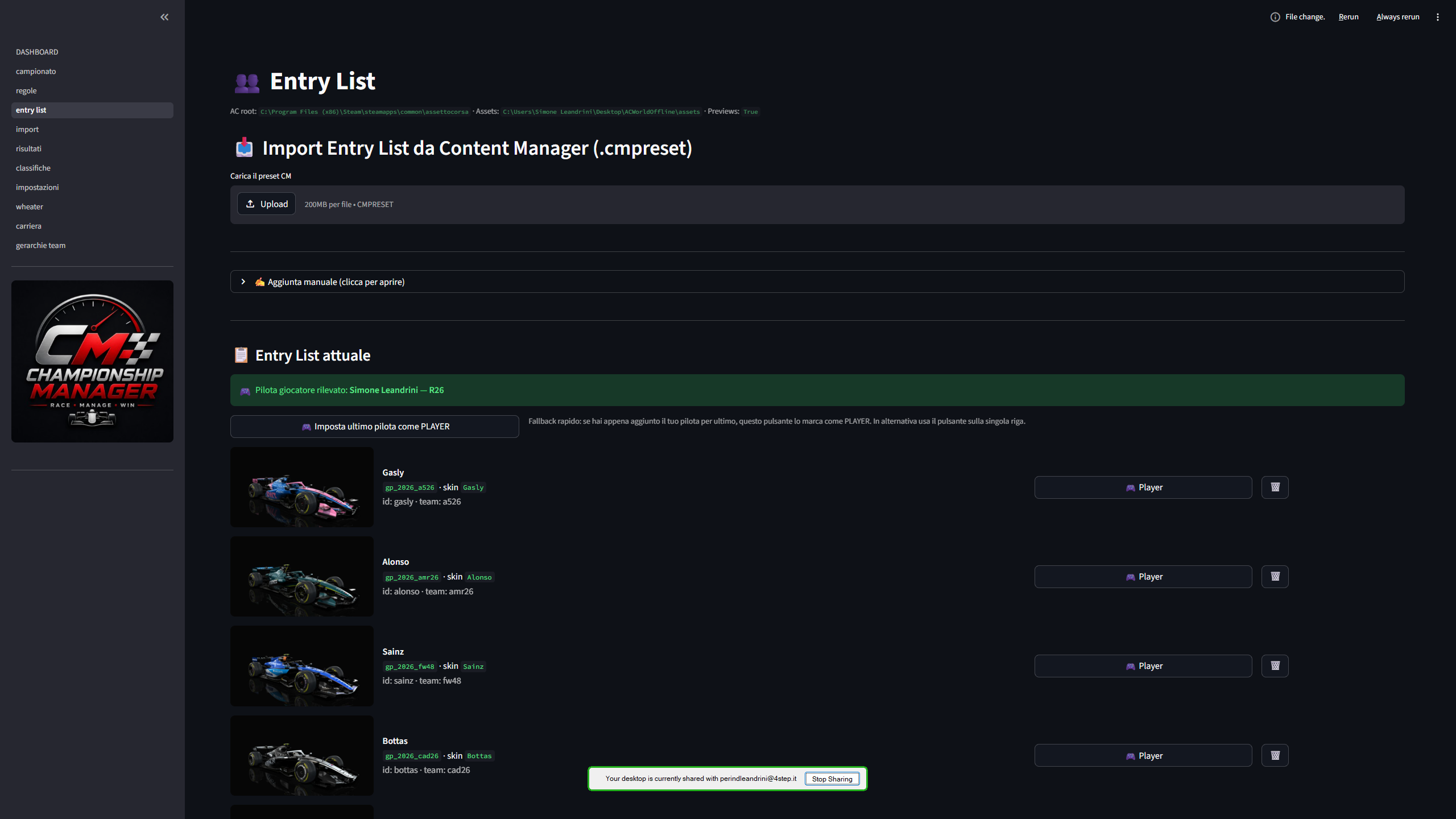1456x819 pixels.
Task: Open the three-dot main menu
Action: [1437, 17]
